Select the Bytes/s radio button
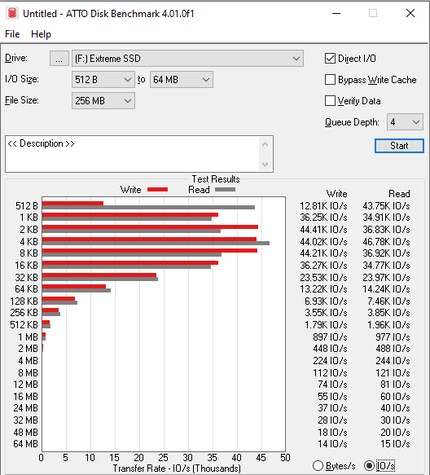The height and width of the screenshot is (475, 430). point(318,466)
